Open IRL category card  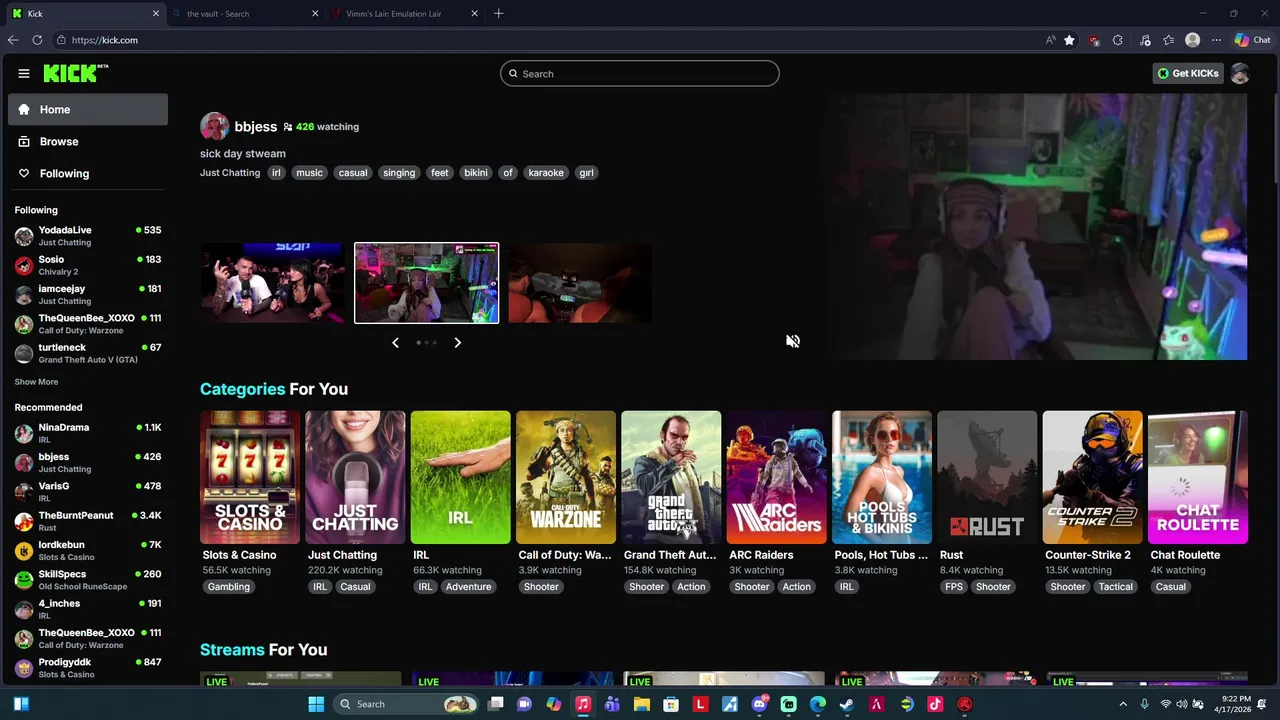(460, 477)
